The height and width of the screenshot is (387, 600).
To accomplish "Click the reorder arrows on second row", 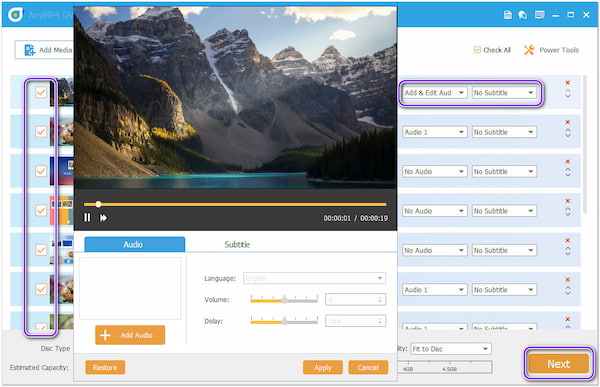I will click(568, 133).
